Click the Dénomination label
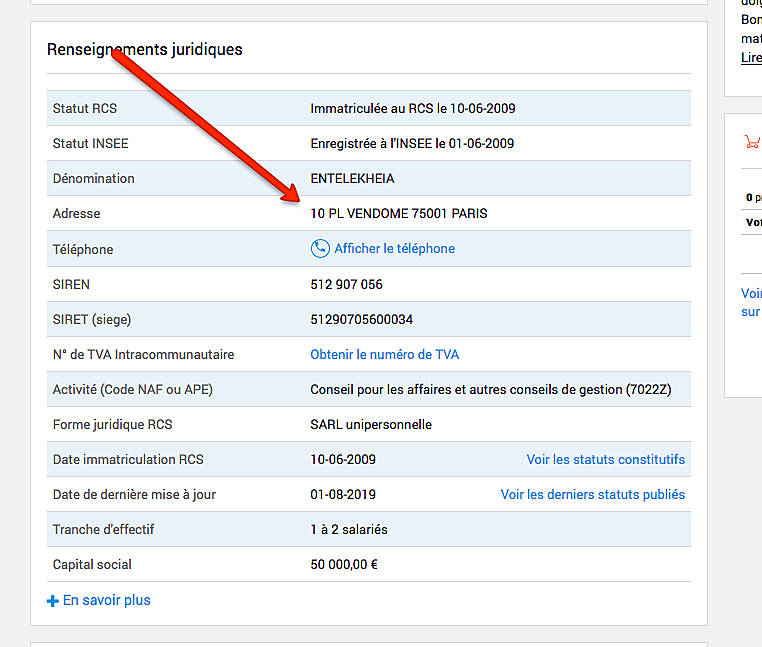 coord(93,178)
